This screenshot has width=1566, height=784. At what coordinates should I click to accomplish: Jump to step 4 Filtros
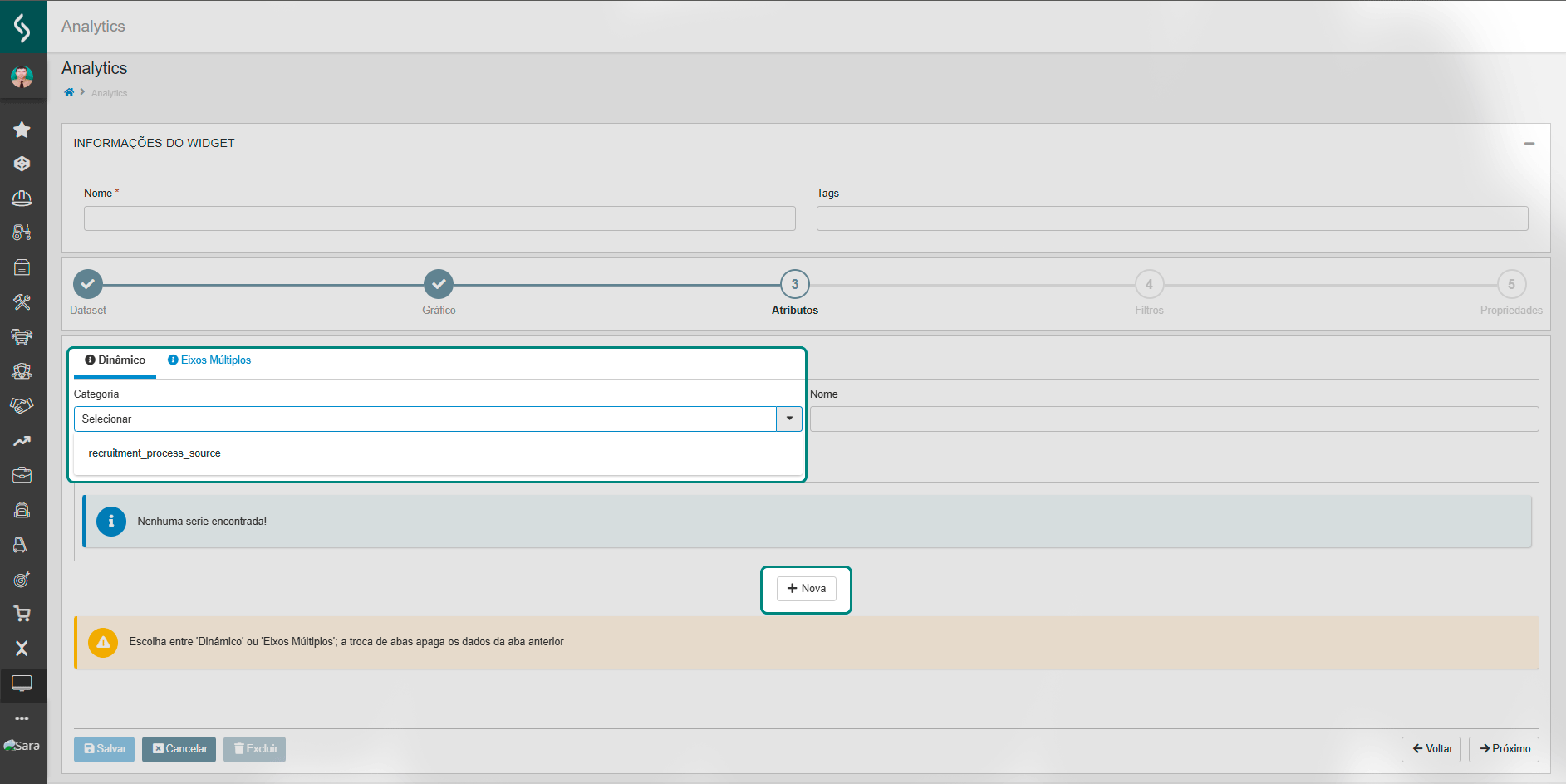click(1150, 284)
